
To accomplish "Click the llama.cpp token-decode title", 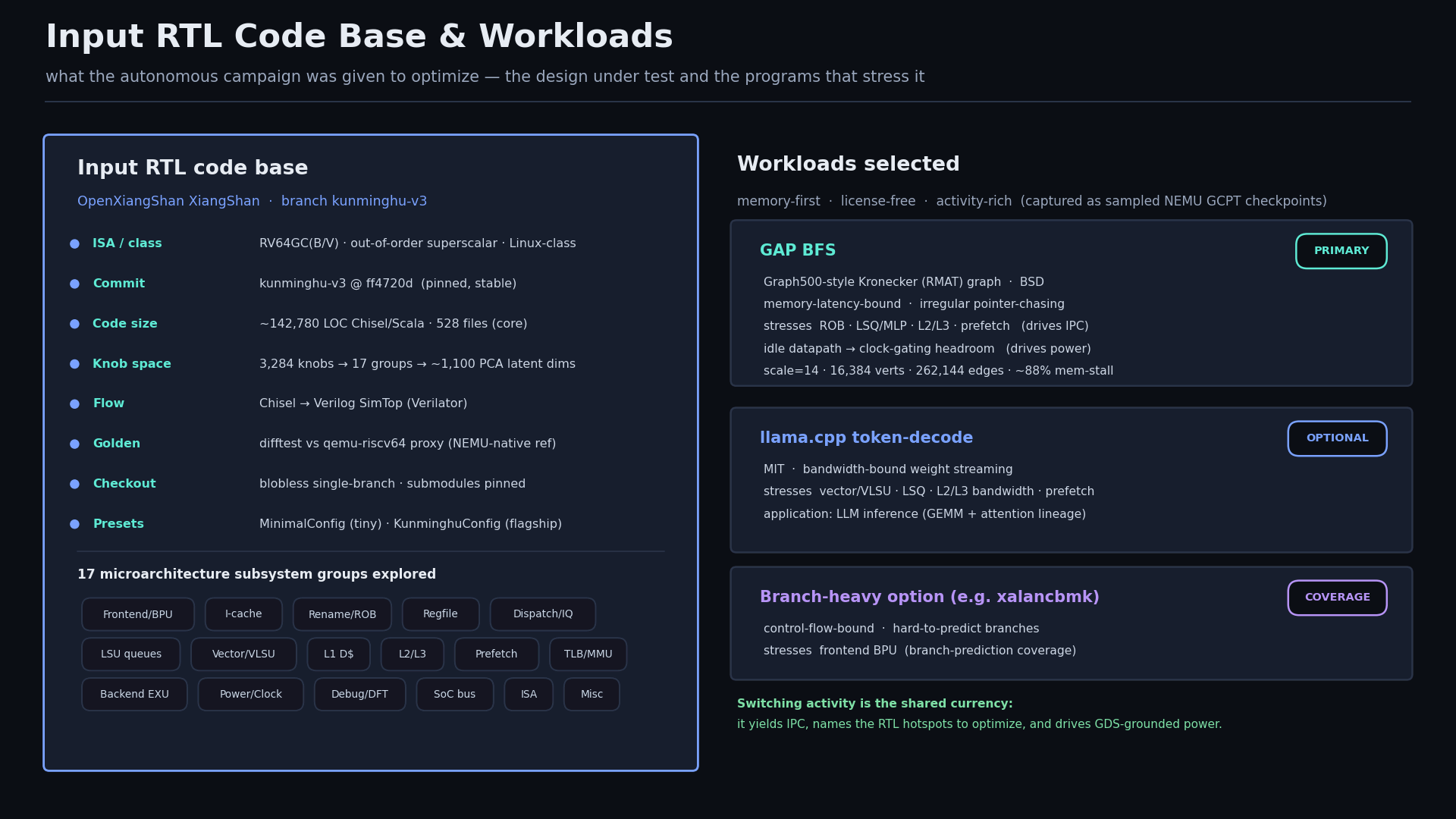I will (866, 438).
